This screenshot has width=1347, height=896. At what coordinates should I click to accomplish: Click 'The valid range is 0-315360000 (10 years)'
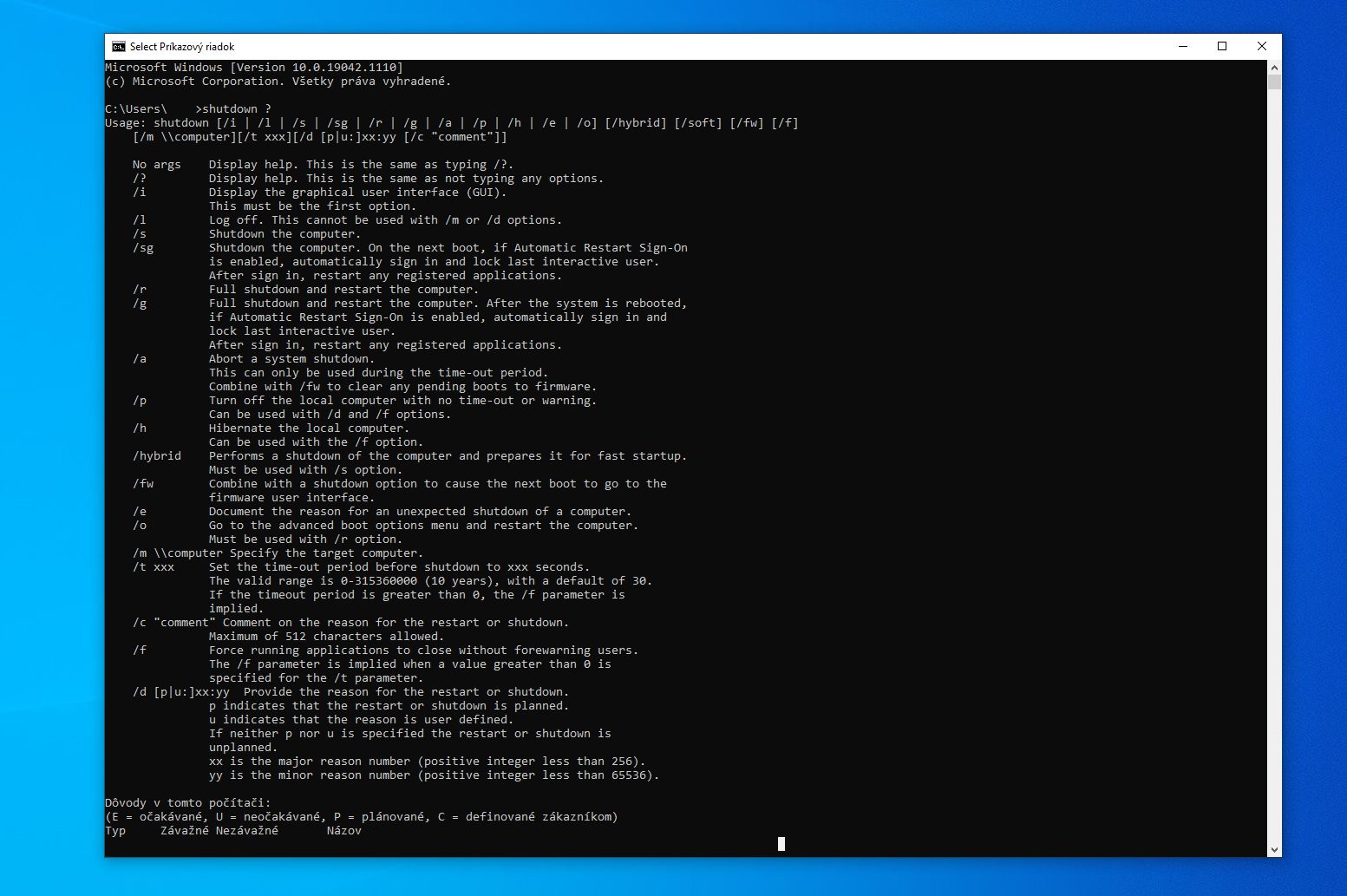(431, 581)
